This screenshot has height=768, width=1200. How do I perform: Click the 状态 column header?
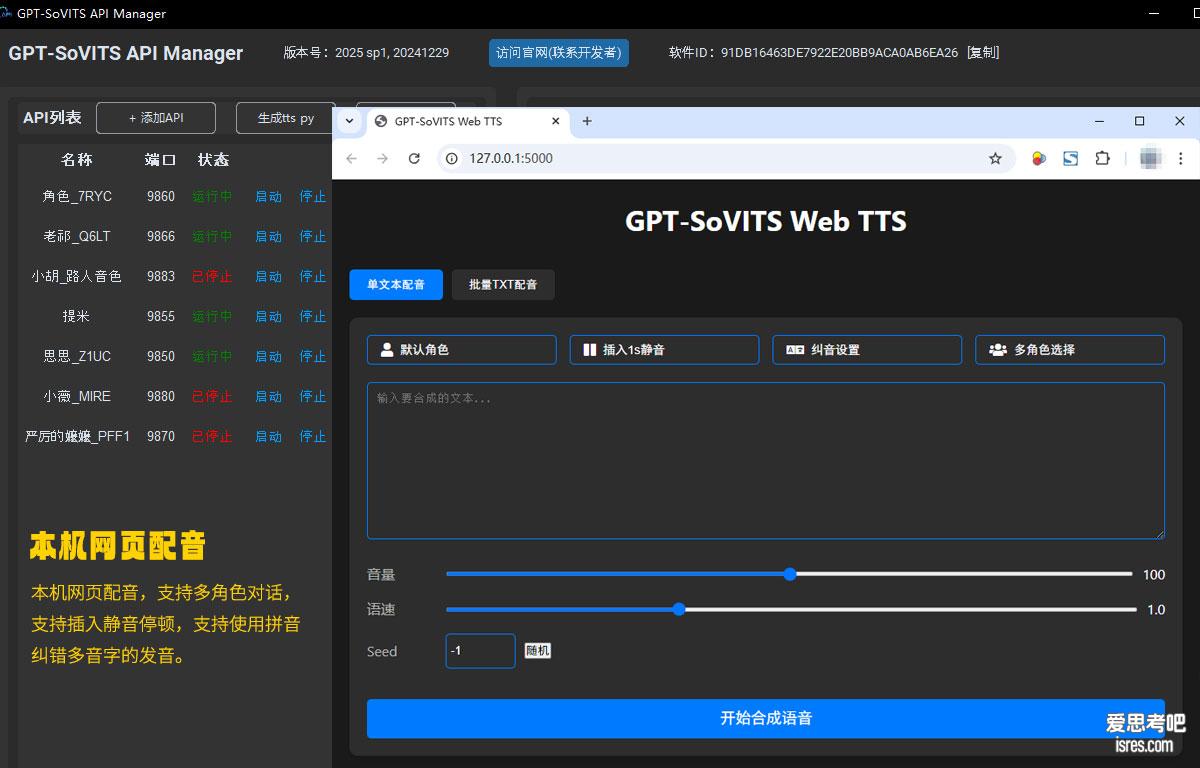[213, 160]
